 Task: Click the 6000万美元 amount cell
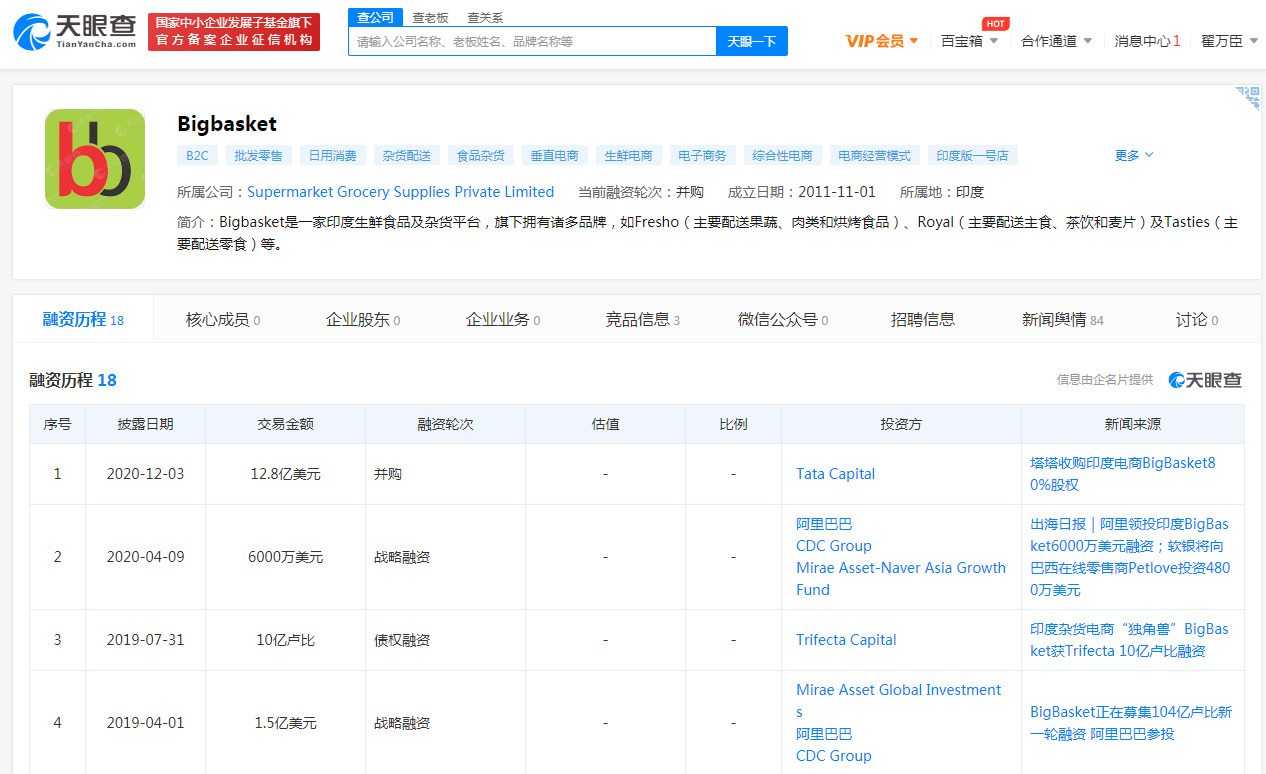tap(285, 557)
